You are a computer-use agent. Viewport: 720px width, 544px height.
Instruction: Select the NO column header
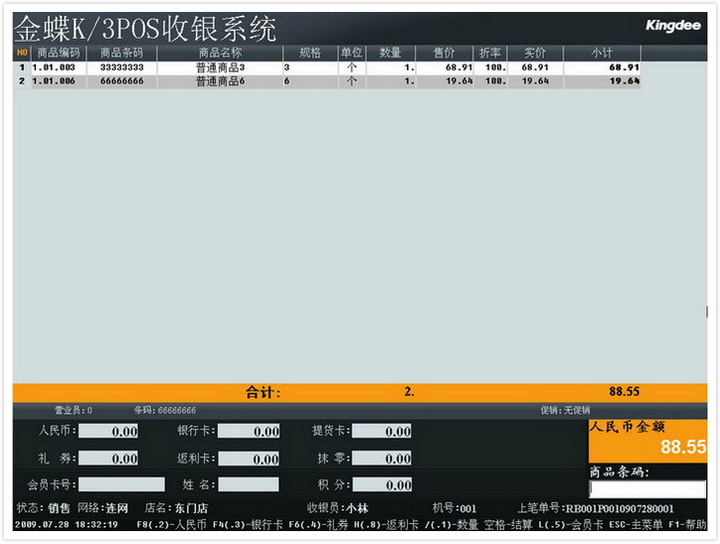[x=22, y=53]
